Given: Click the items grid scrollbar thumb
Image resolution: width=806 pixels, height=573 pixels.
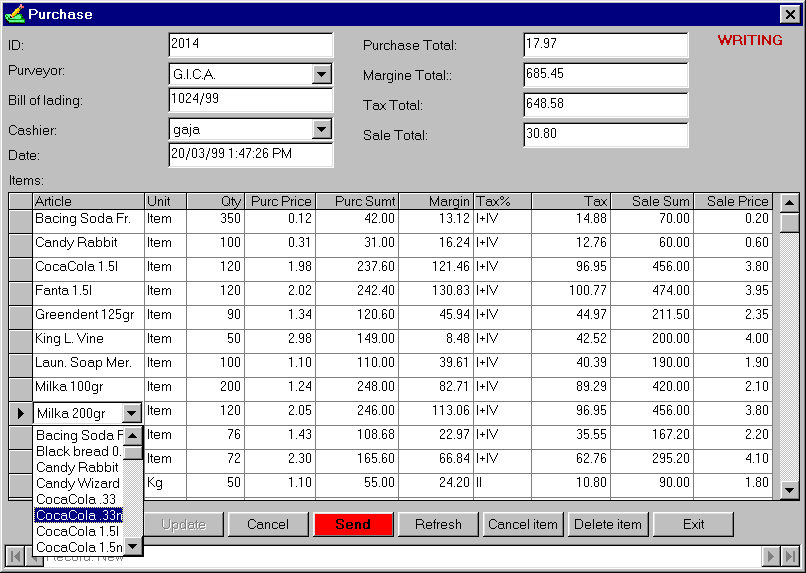Looking at the screenshot, I should pos(790,223).
